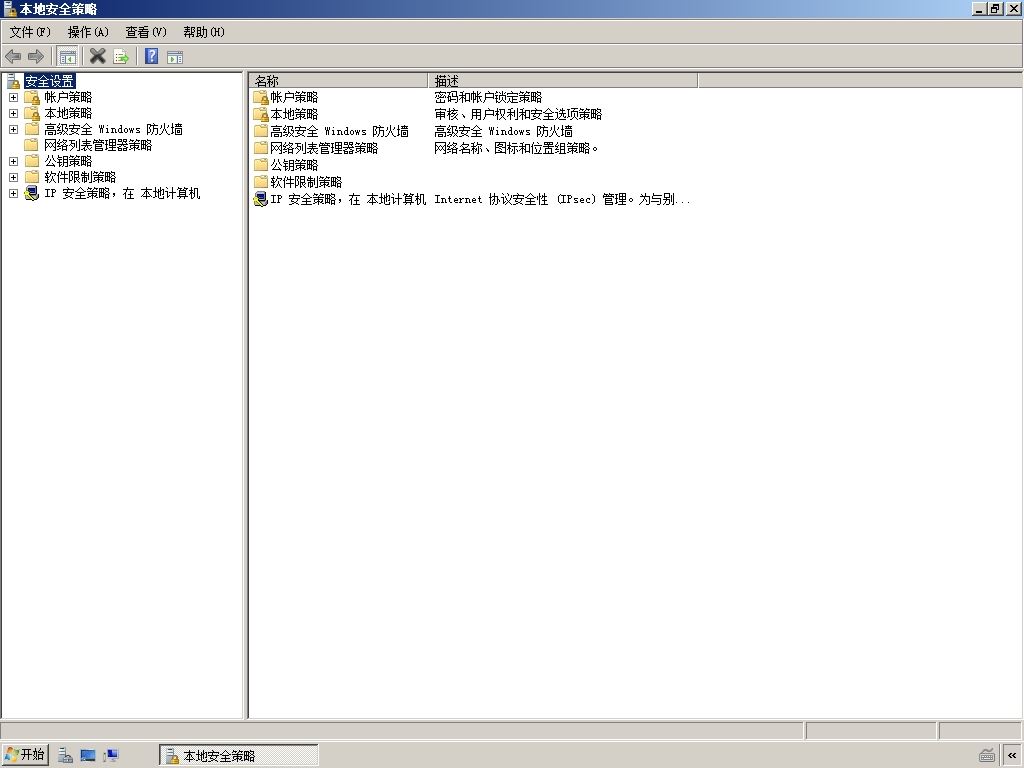
Task: Select 公钥策略 row in list pane
Action: click(295, 165)
